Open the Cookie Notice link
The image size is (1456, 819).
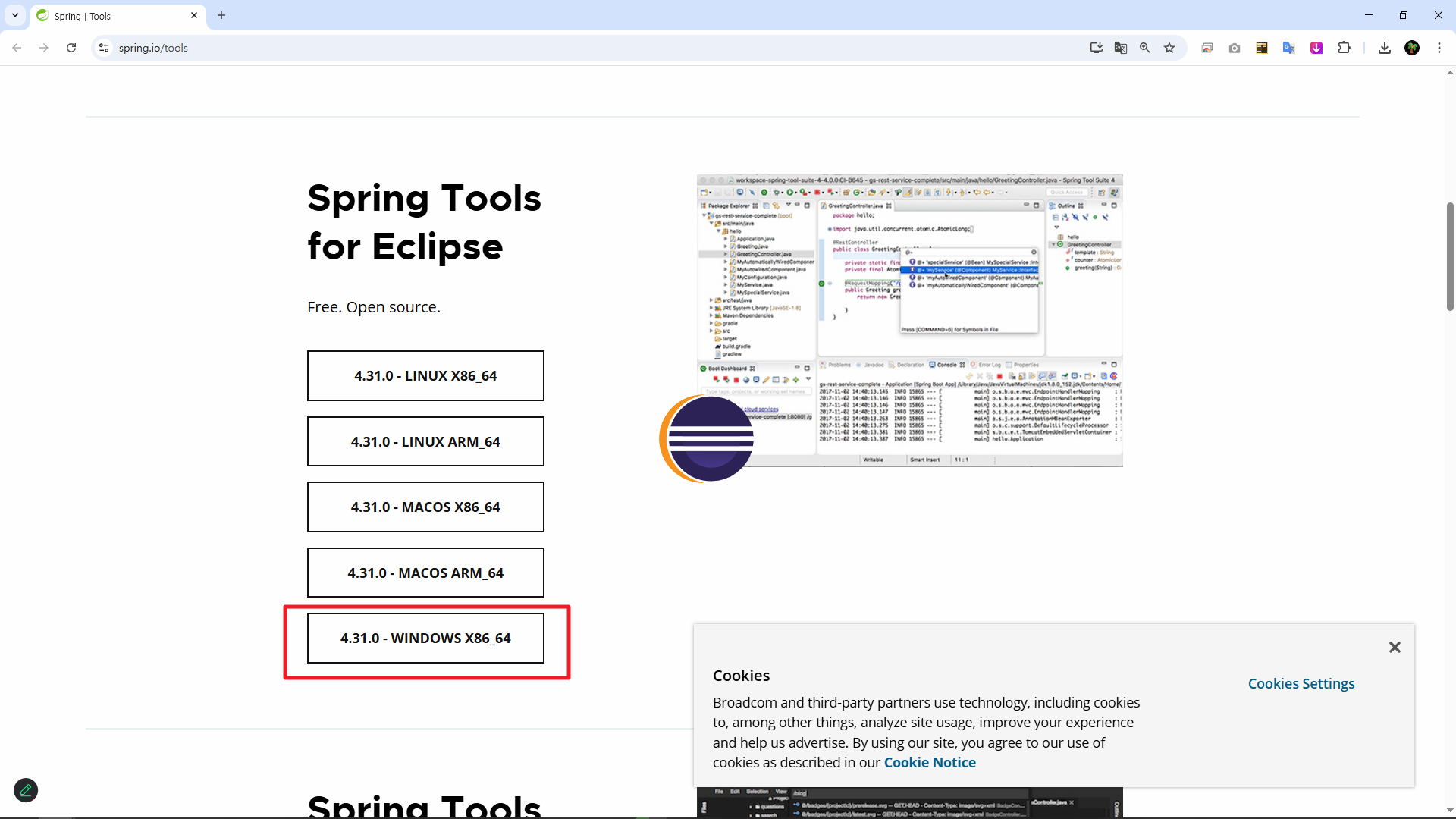930,762
